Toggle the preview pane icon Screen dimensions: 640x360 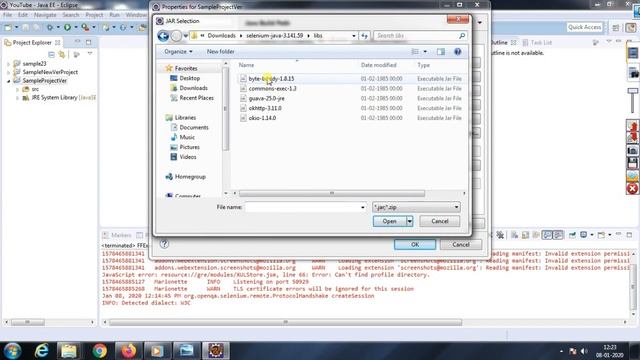coord(441,51)
